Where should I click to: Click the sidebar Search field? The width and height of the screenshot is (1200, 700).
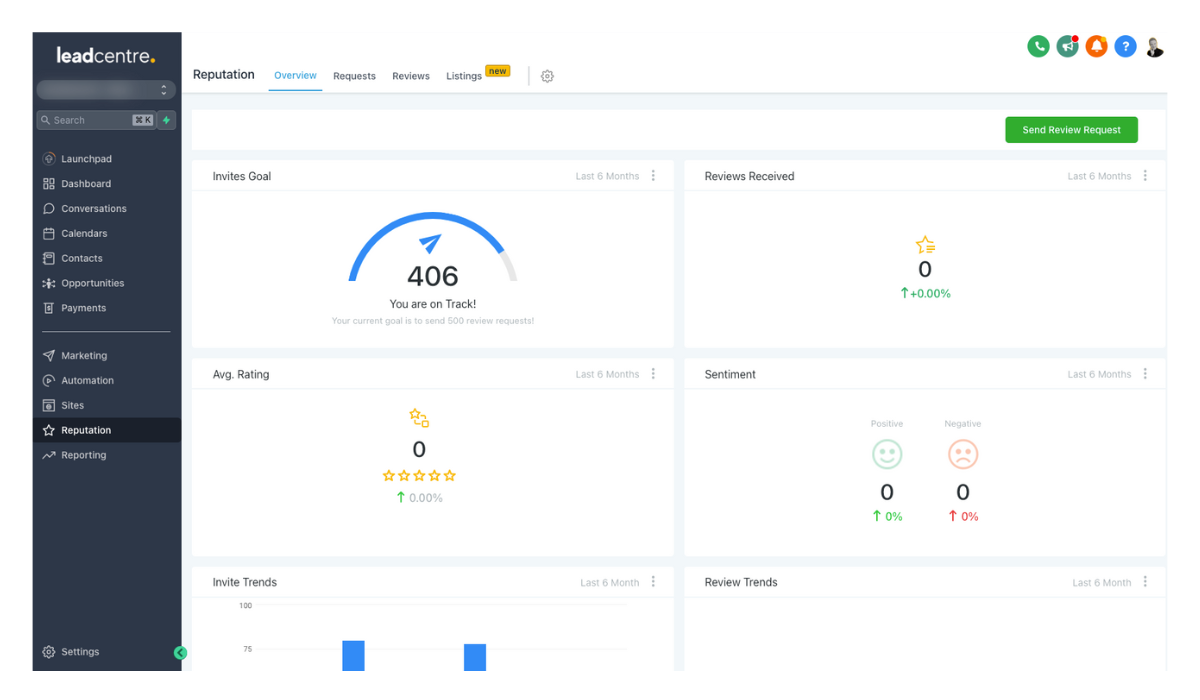coord(96,120)
